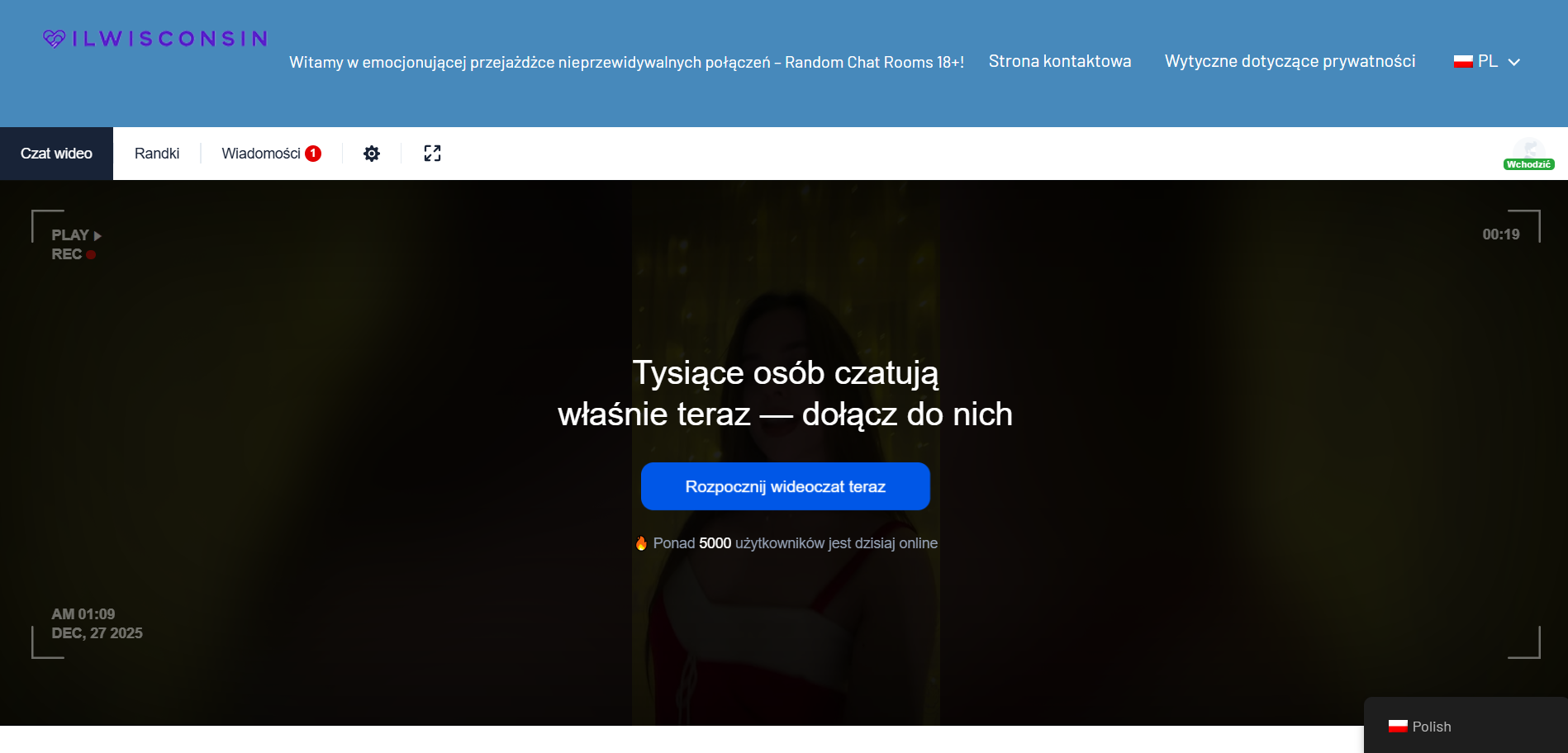Viewport: 1568px width, 753px height.
Task: Switch to the Czat wideo tab
Action: [56, 154]
